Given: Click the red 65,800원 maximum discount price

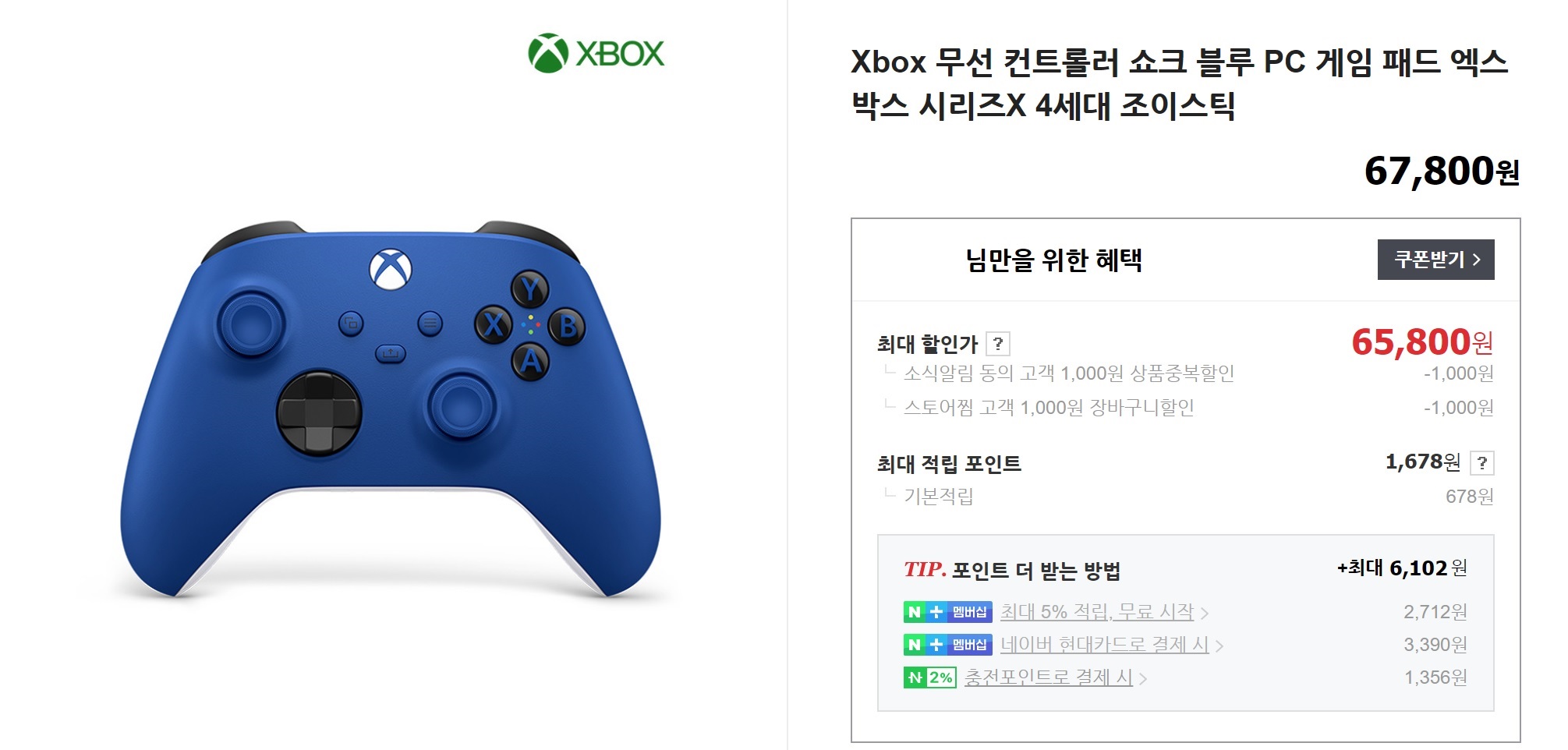Looking at the screenshot, I should 1422,341.
